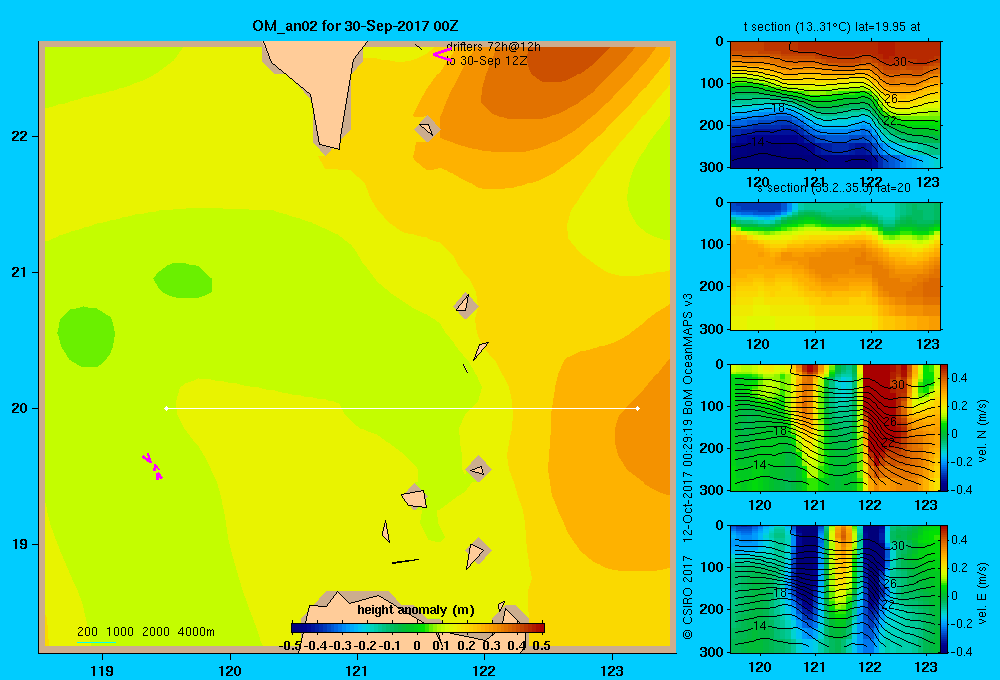1000x680 pixels.
Task: Click the longitude 119 axis label on main map
Action: click(x=102, y=670)
